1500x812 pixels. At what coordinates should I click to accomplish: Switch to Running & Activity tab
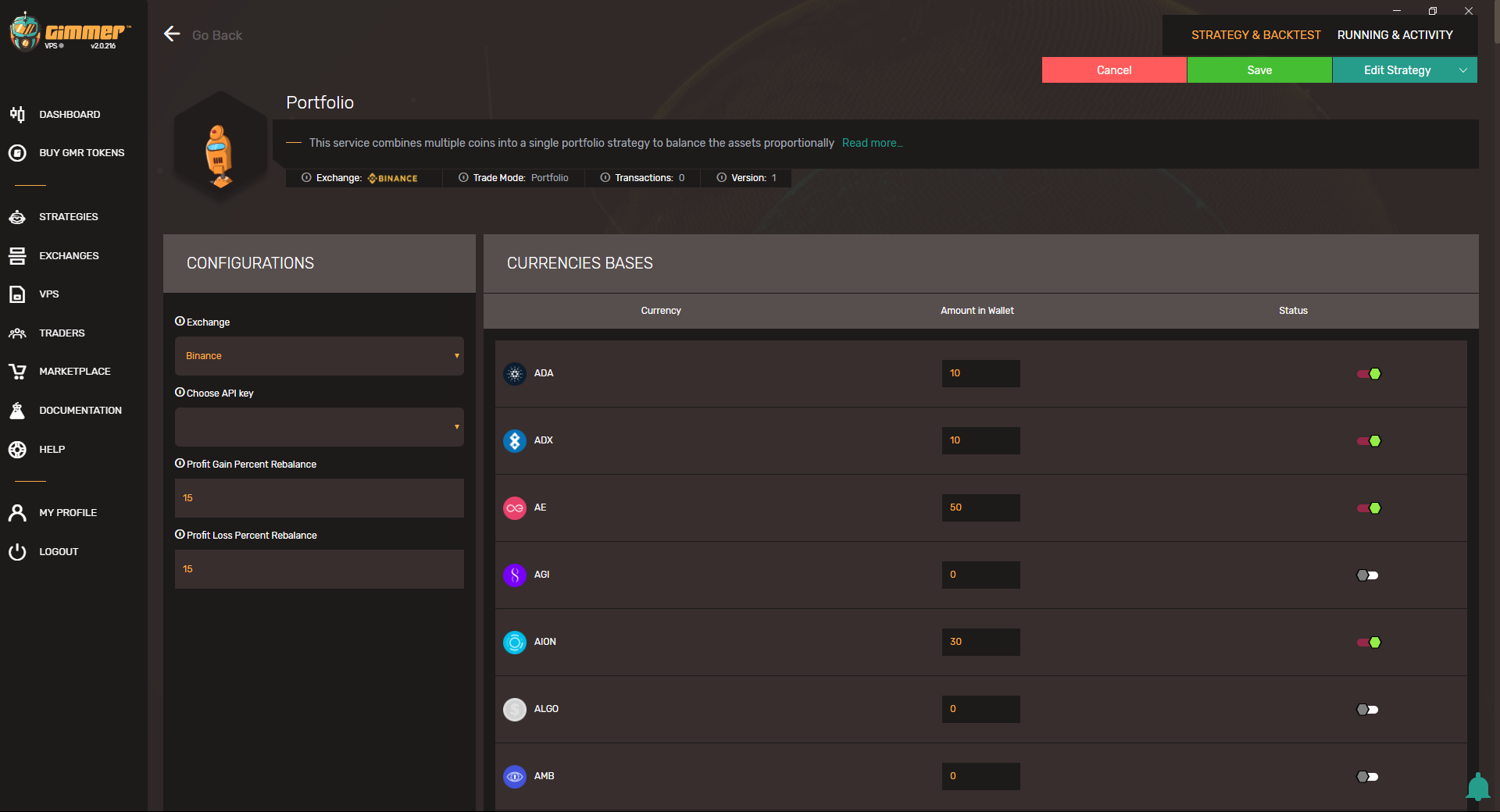1395,35
